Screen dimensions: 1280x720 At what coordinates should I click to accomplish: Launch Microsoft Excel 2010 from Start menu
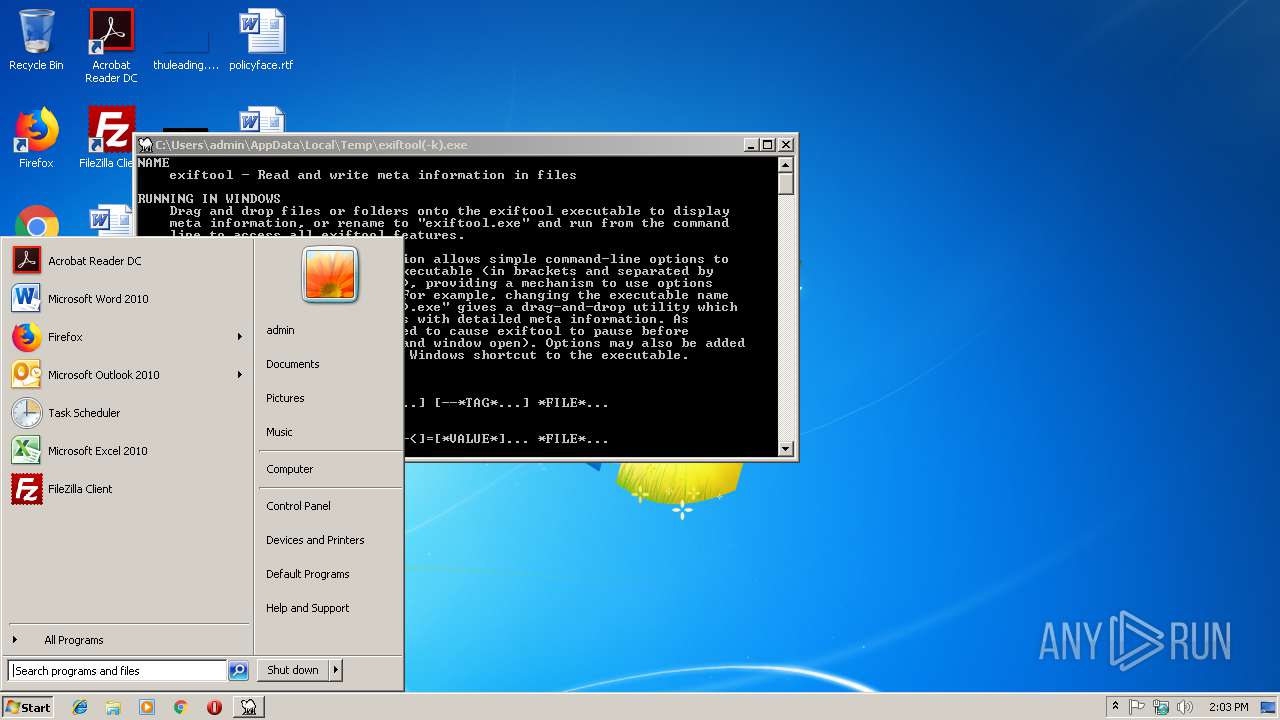pyautogui.click(x=126, y=451)
